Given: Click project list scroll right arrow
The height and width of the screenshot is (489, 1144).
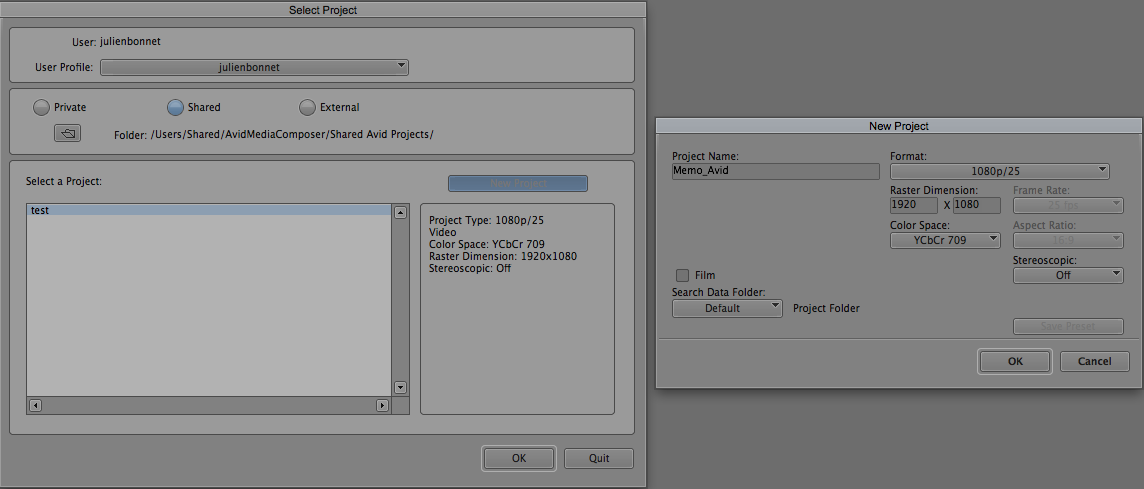Looking at the screenshot, I should 382,405.
